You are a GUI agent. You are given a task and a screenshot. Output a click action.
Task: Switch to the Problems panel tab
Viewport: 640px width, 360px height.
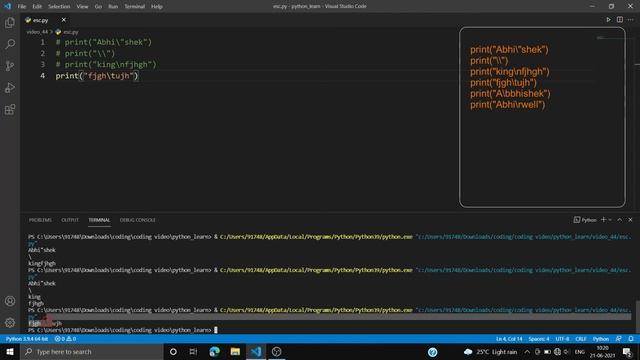click(40, 220)
